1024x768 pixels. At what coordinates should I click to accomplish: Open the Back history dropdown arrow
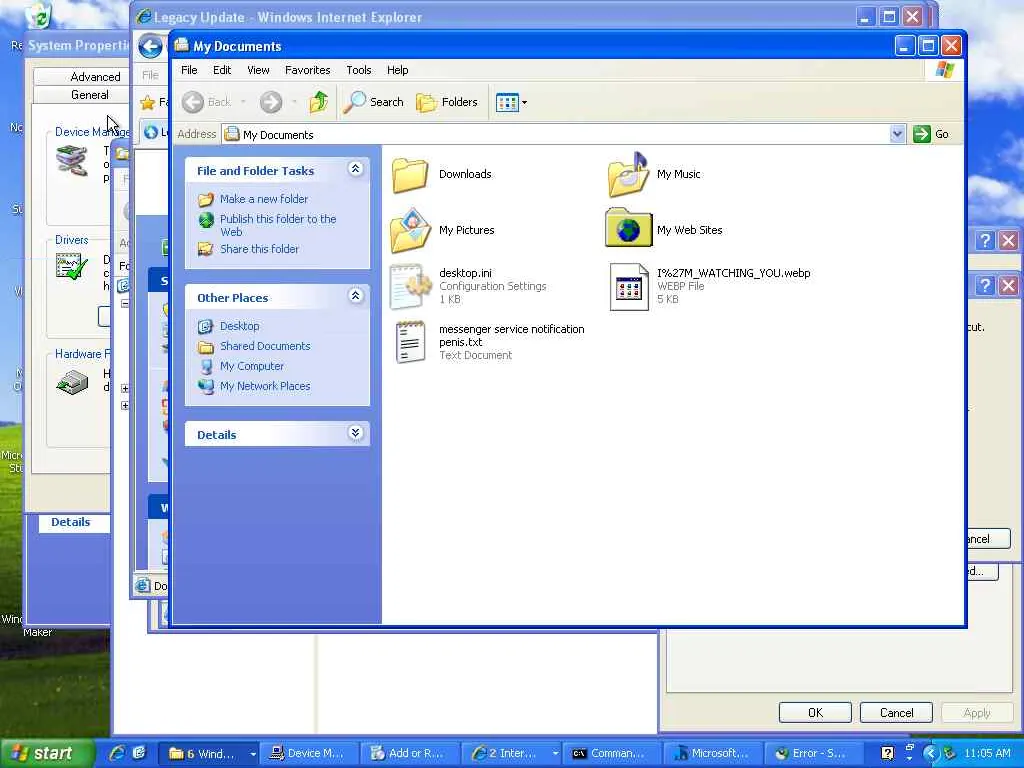click(243, 102)
